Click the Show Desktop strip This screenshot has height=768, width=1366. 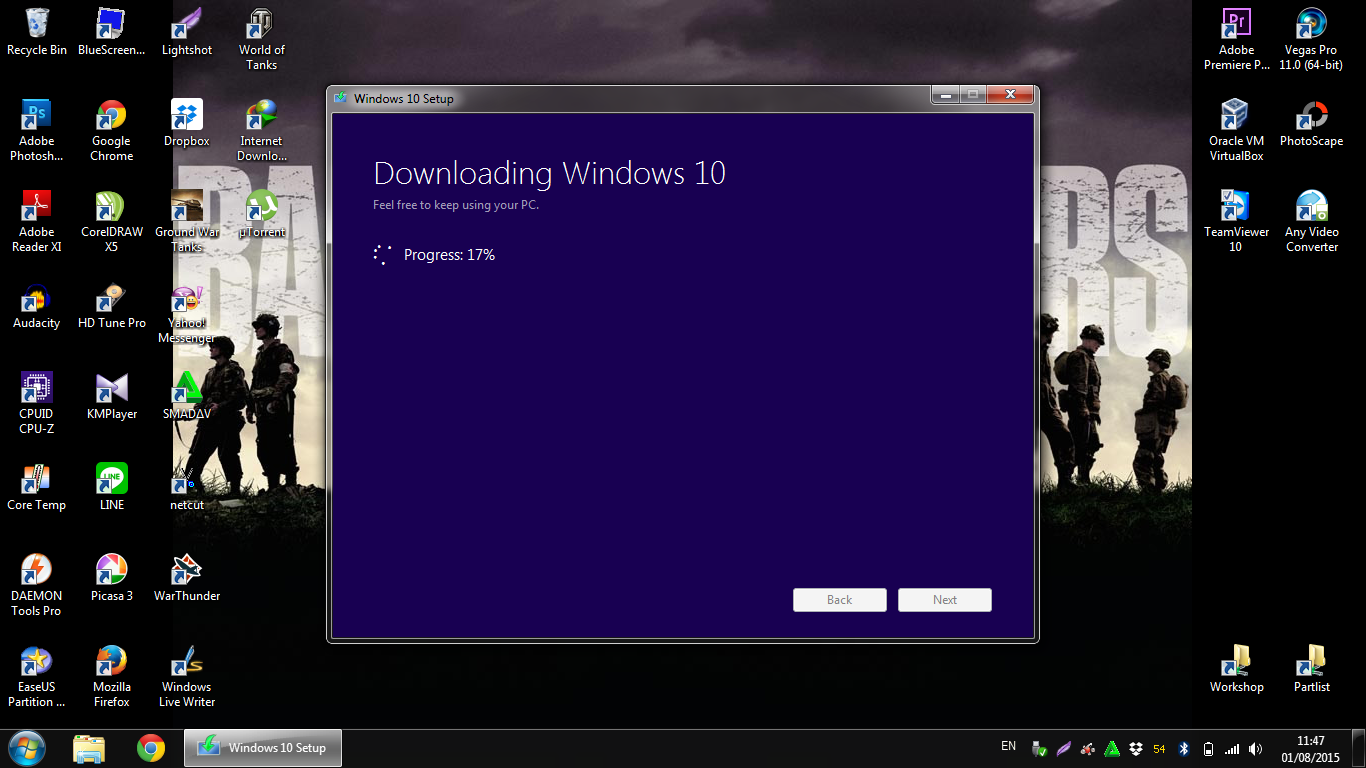(1358, 749)
